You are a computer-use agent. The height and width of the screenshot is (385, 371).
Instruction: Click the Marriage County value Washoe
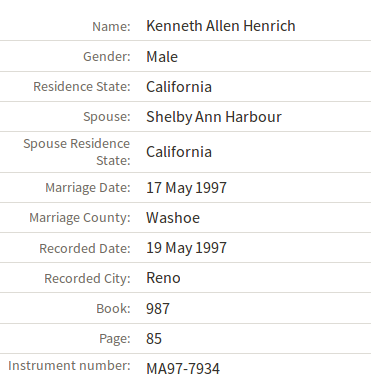pyautogui.click(x=173, y=218)
